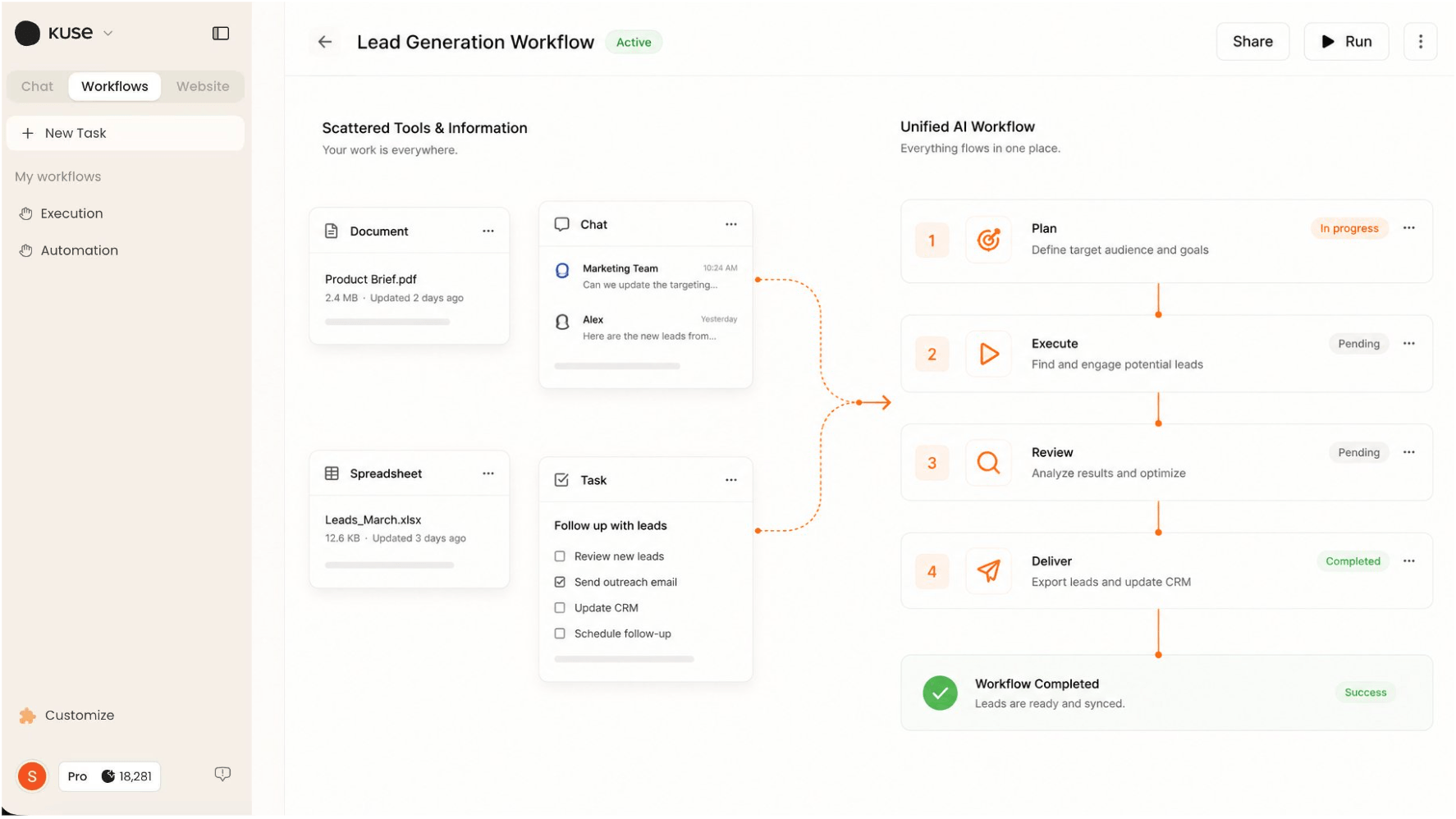The width and height of the screenshot is (1456, 819).
Task: Open the Automation workflow
Action: pos(79,250)
